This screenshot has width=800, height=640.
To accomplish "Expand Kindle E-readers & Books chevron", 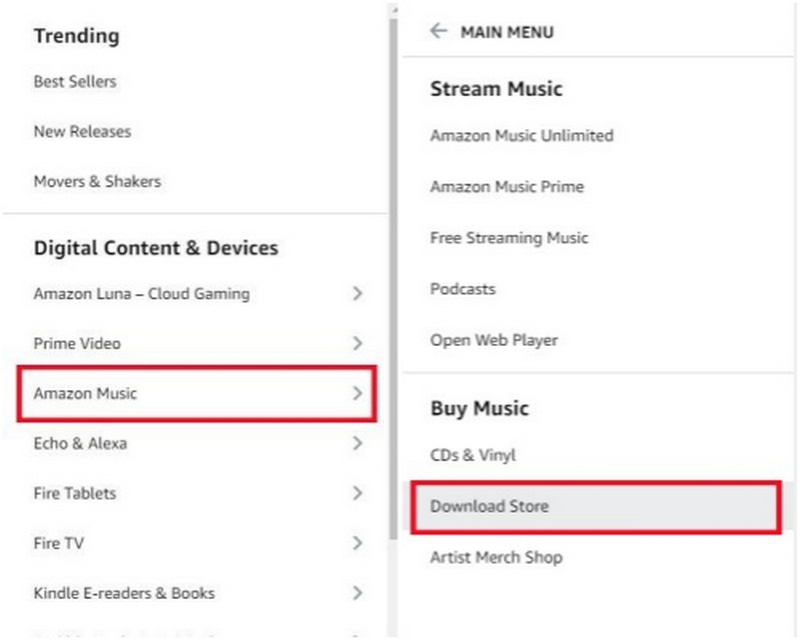I will 358,594.
